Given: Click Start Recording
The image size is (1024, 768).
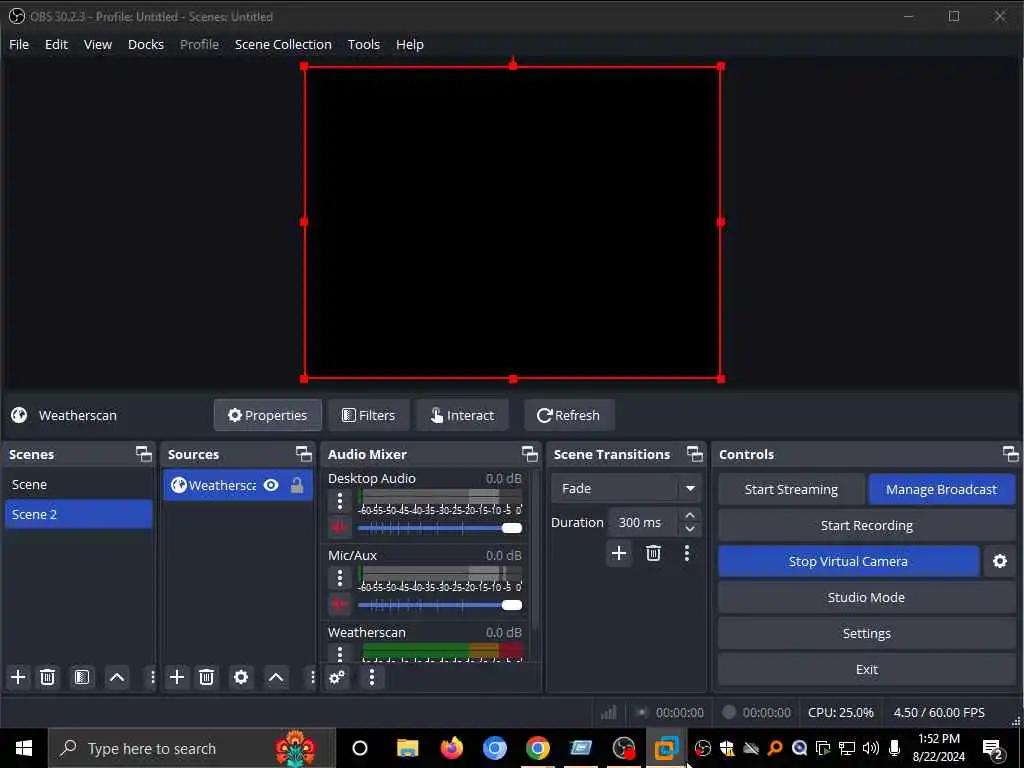Looking at the screenshot, I should pos(867,526).
